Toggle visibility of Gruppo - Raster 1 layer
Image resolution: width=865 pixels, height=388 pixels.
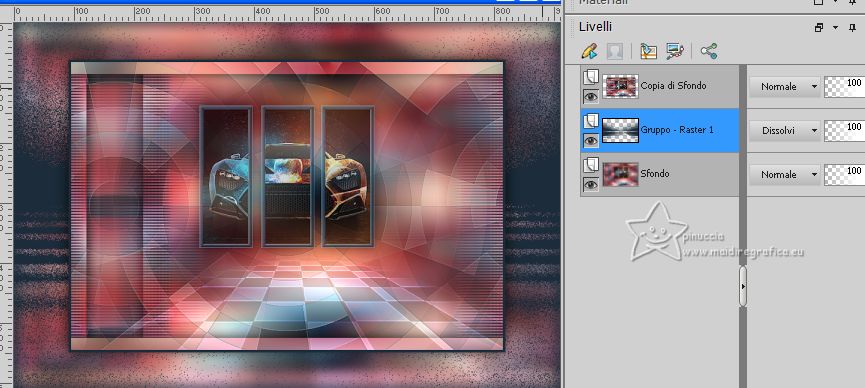click(591, 141)
